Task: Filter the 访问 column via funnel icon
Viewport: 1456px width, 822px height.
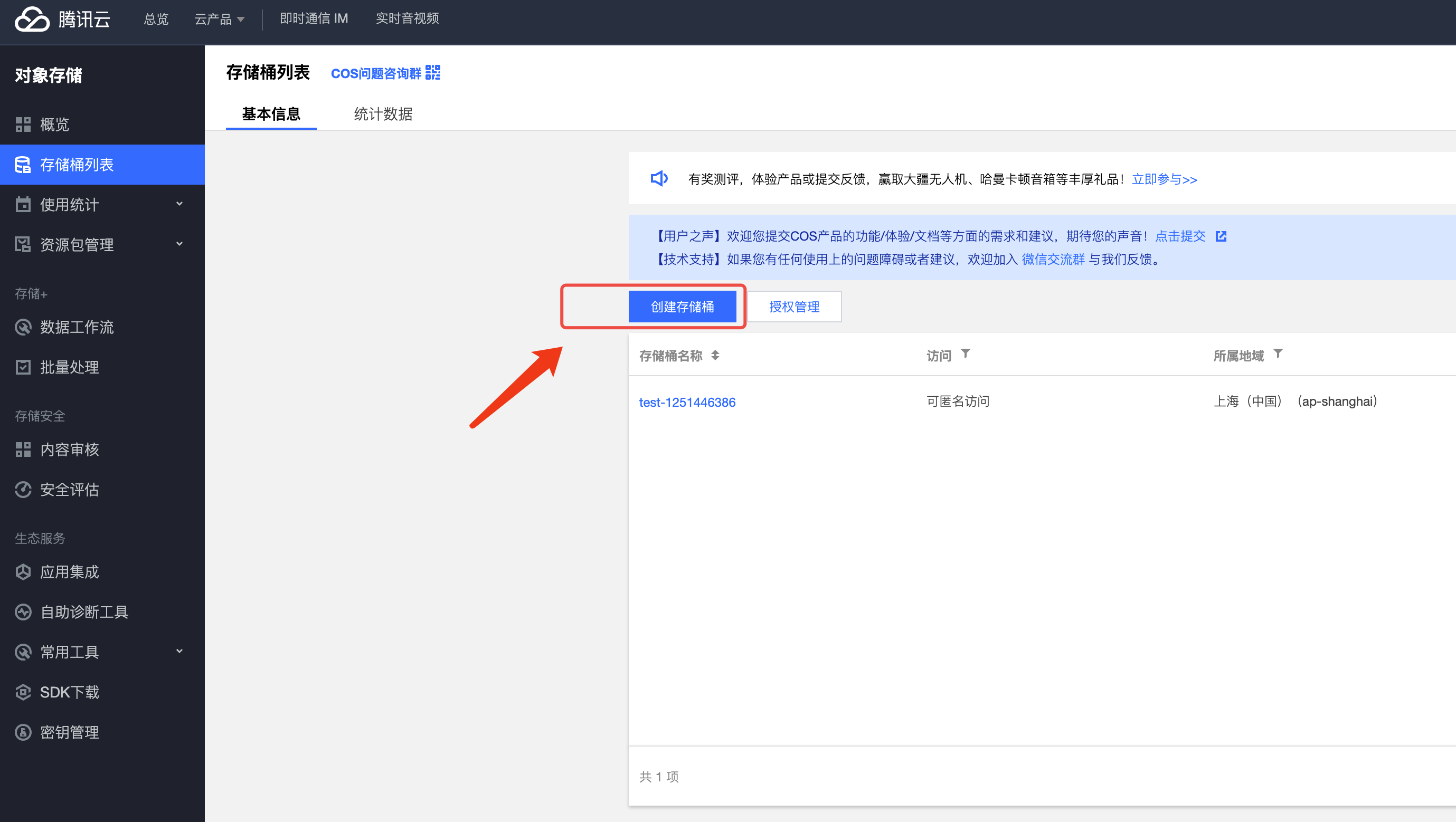Action: click(x=966, y=353)
